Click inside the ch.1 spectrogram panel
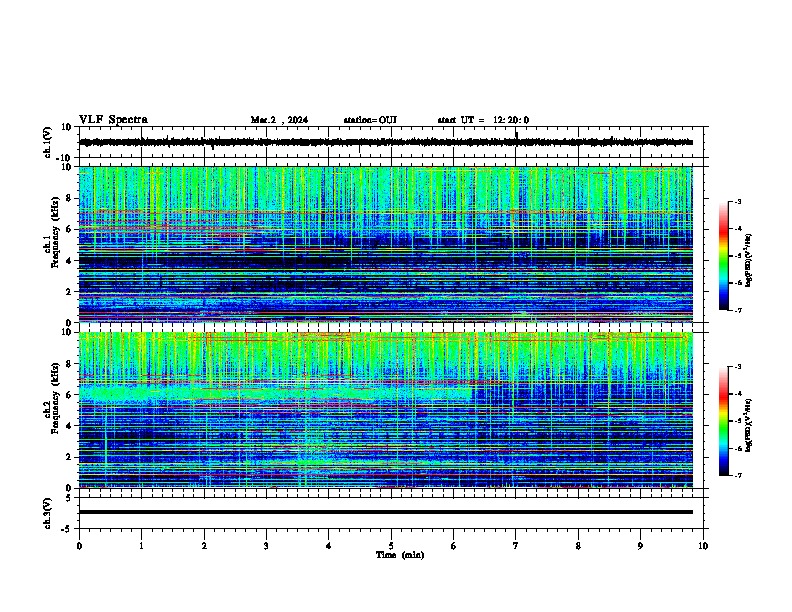The width and height of the screenshot is (792, 612). coord(386,244)
